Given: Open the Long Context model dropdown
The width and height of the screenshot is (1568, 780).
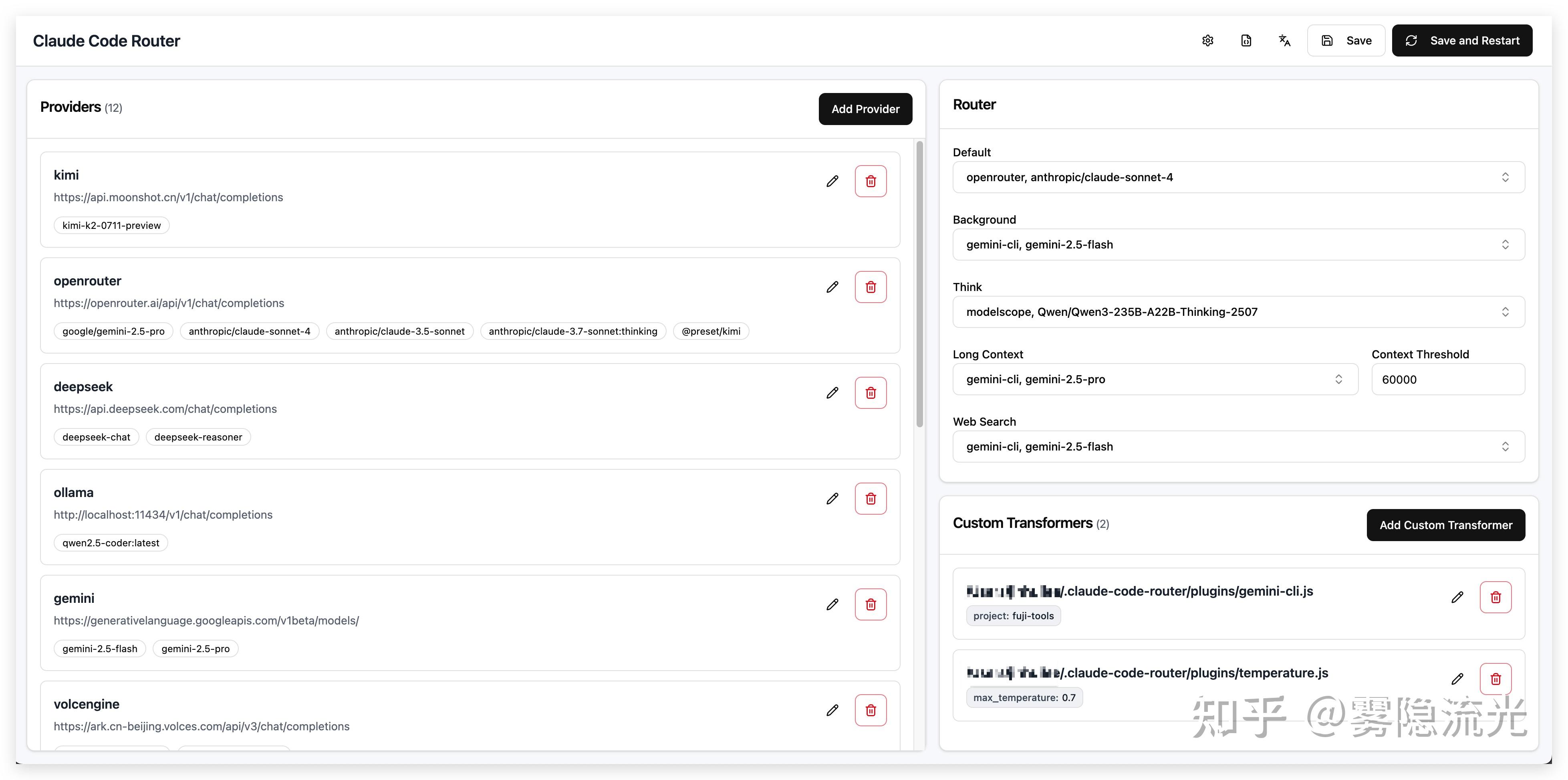Looking at the screenshot, I should [x=1155, y=379].
